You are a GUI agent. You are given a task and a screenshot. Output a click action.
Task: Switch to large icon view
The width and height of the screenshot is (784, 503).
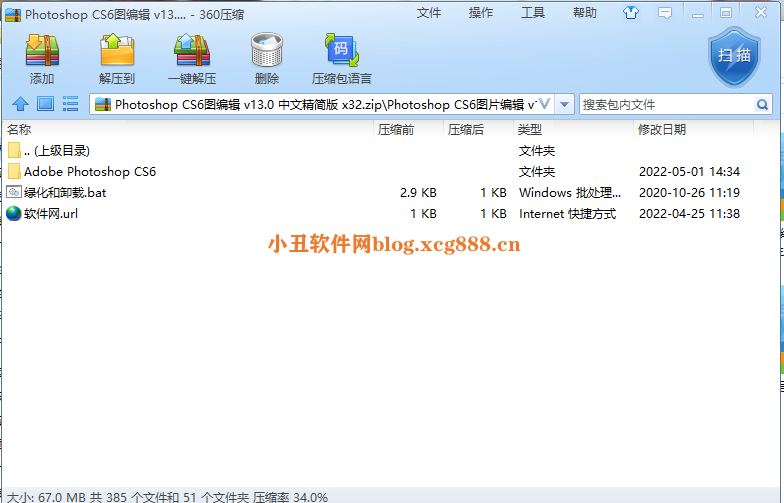pyautogui.click(x=46, y=104)
